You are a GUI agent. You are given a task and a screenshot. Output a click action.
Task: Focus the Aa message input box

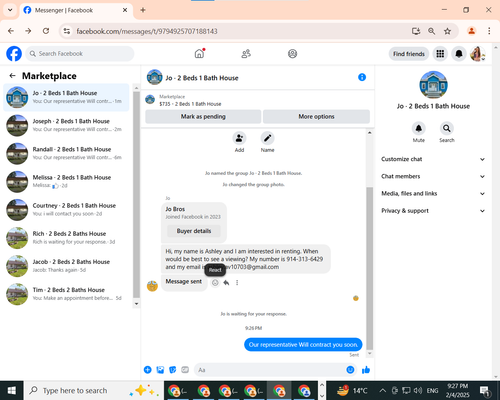pos(275,370)
